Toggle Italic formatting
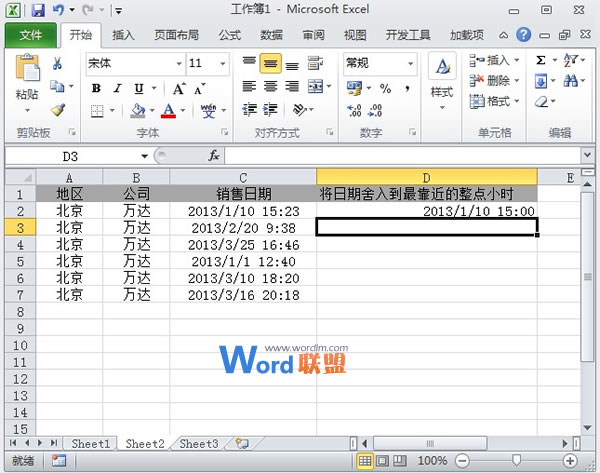This screenshot has height=473, width=600. coord(118,88)
